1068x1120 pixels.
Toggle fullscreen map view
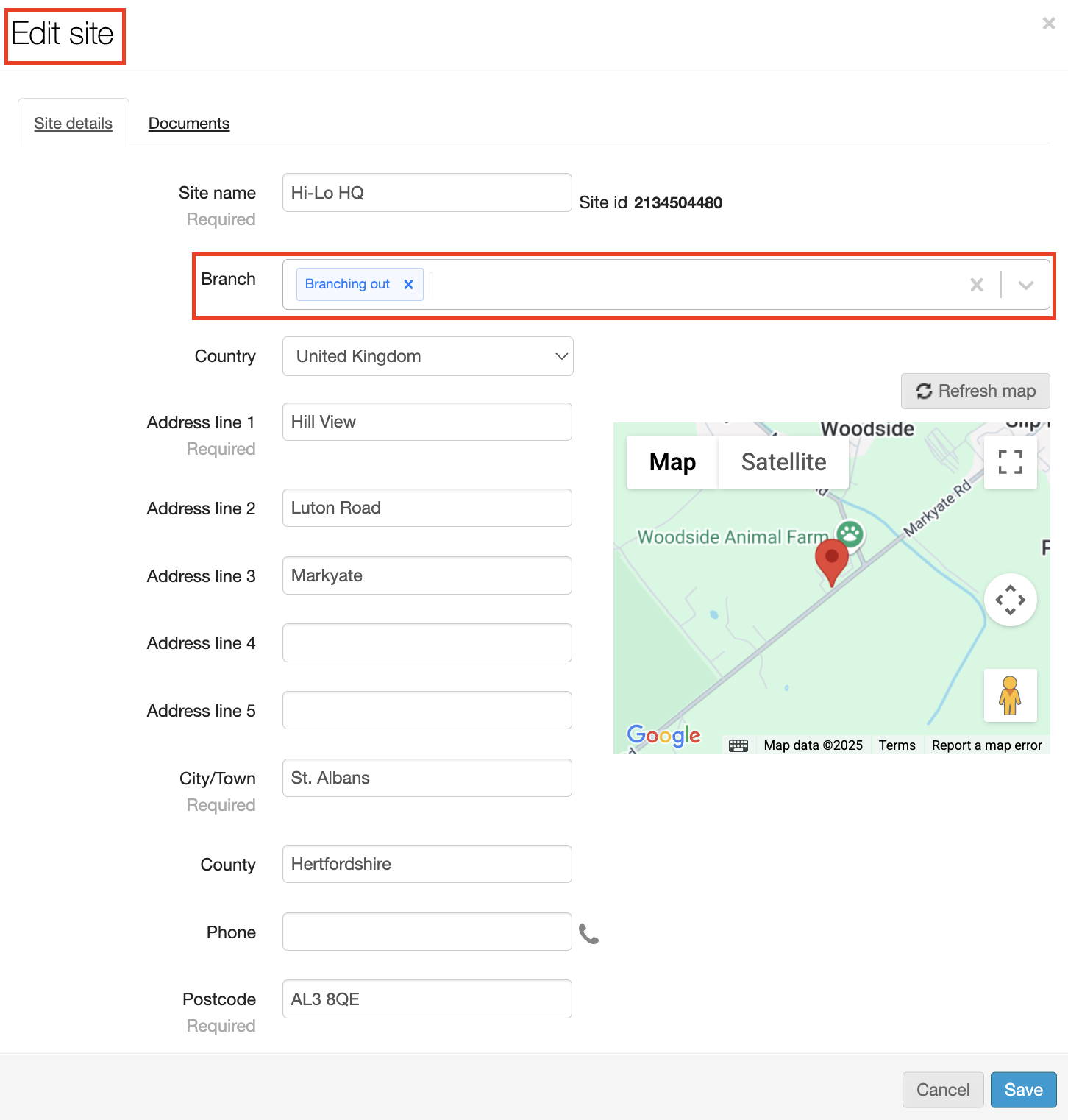click(1010, 462)
